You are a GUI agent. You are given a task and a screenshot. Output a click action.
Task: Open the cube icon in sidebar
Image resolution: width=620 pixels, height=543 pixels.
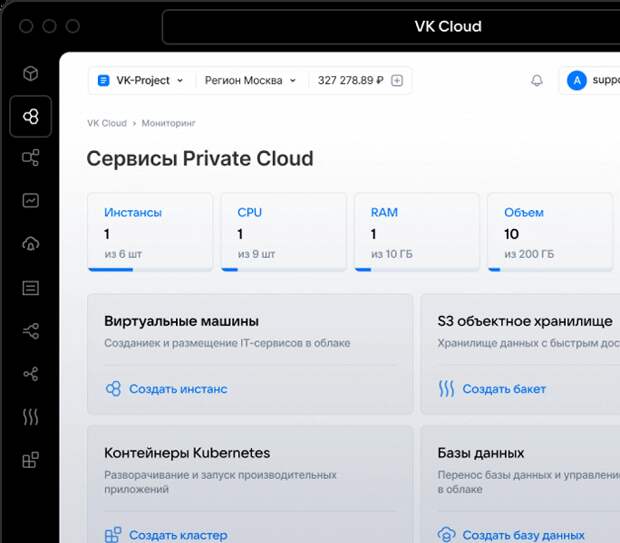click(x=30, y=74)
